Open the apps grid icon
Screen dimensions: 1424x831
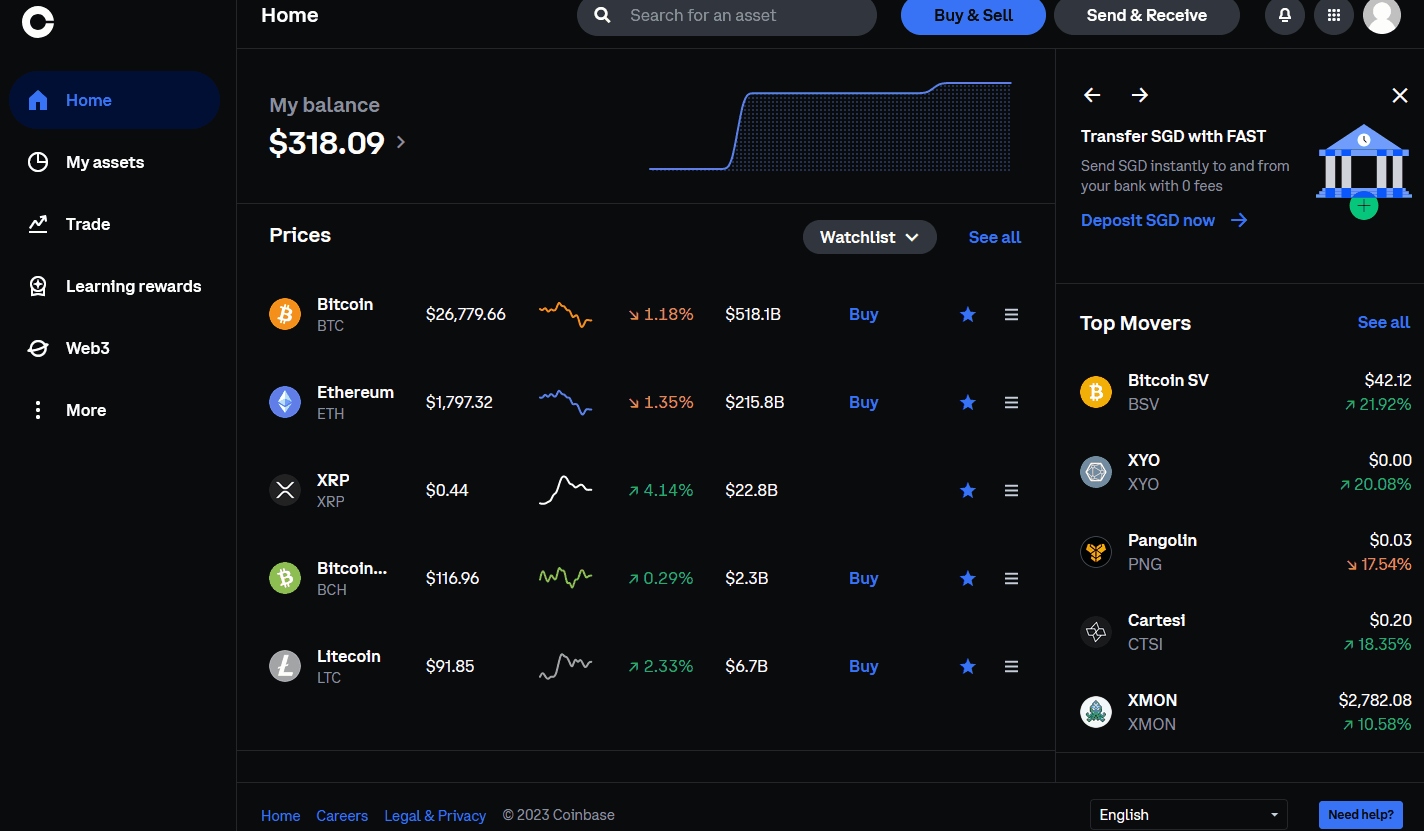[1334, 16]
